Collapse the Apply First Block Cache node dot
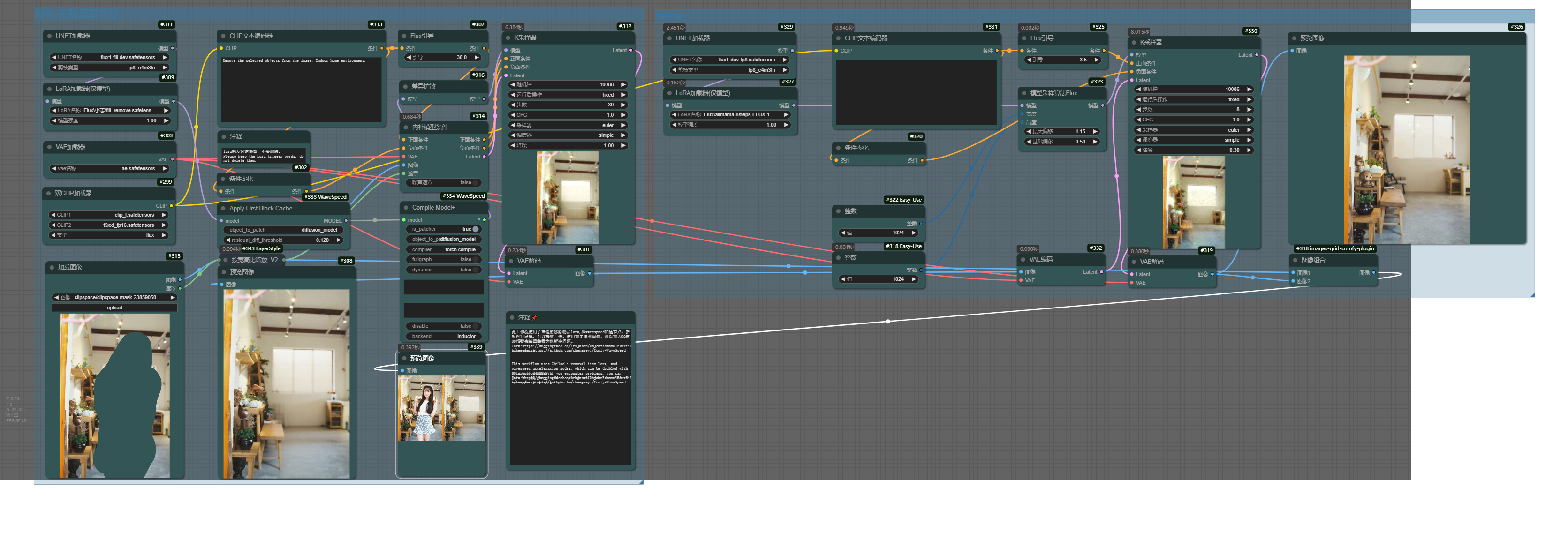 click(x=223, y=208)
